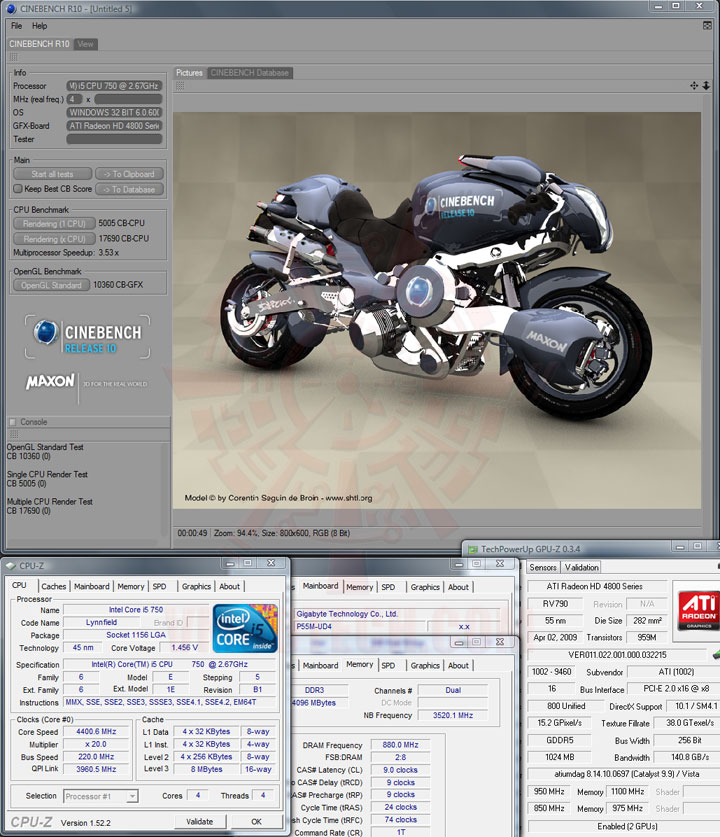720x837 pixels.
Task: Select the CPU tab in the front CPU-Z window
Action: [19, 586]
